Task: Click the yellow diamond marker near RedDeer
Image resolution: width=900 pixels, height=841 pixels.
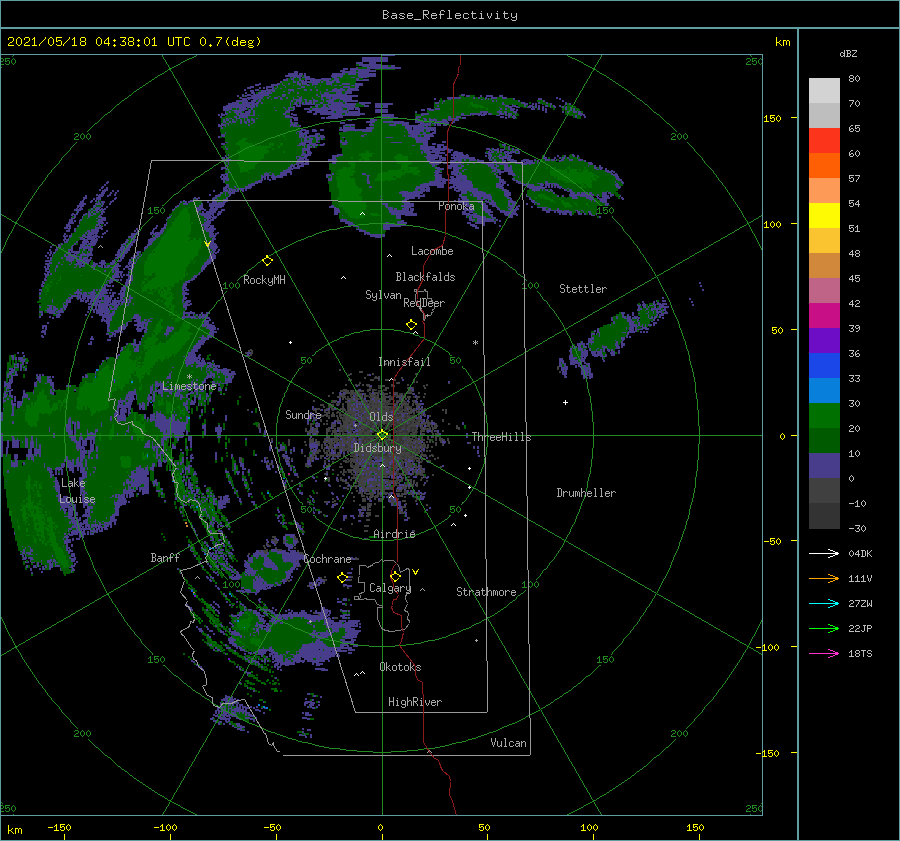Action: 411,325
